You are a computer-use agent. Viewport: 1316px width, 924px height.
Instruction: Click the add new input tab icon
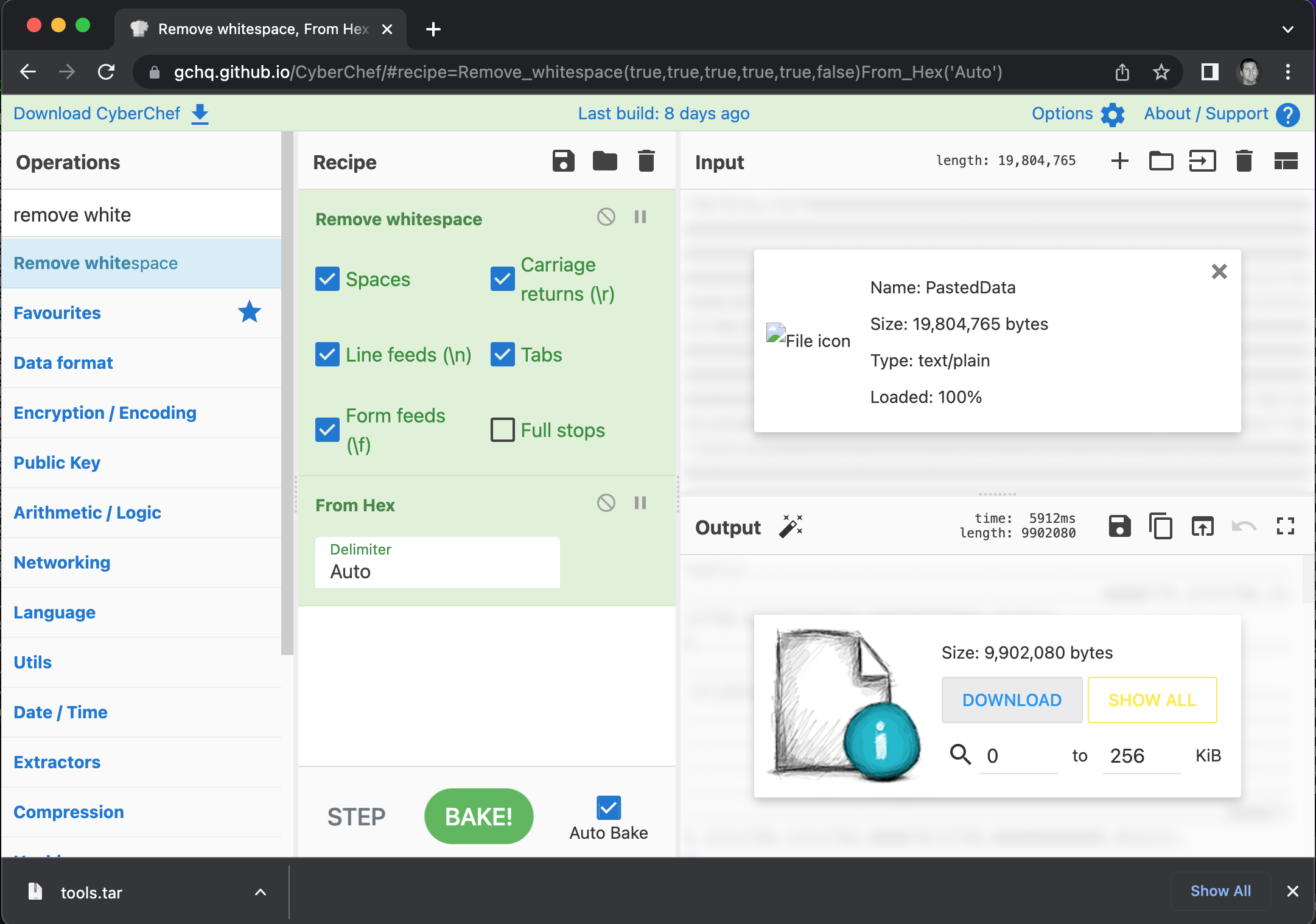[1120, 162]
